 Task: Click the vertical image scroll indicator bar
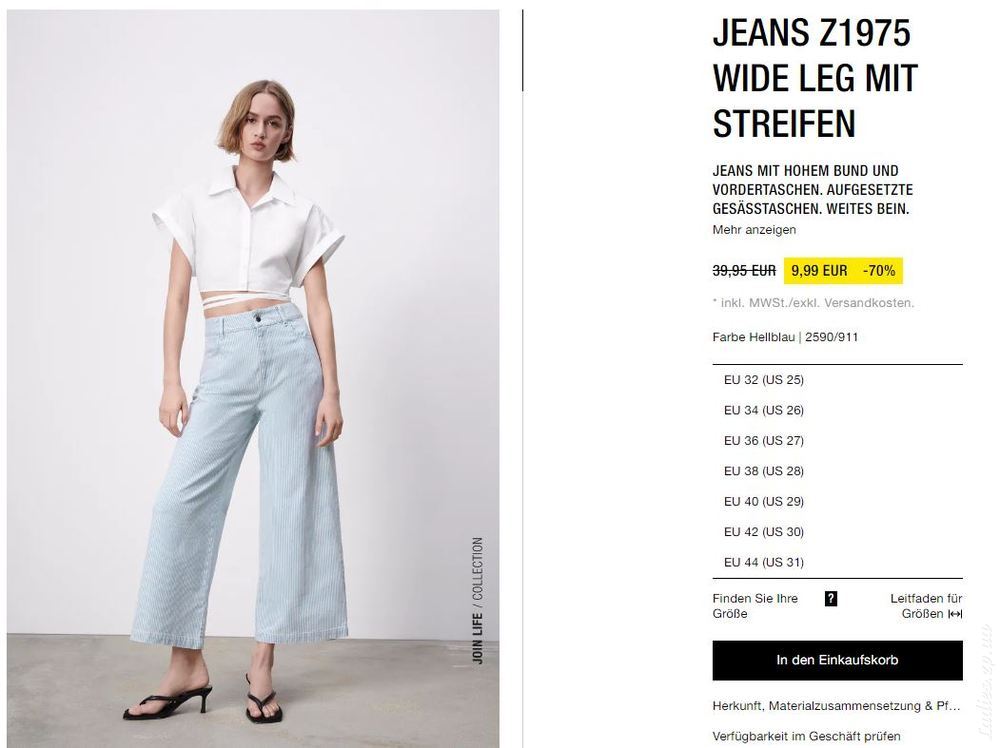coord(522,50)
